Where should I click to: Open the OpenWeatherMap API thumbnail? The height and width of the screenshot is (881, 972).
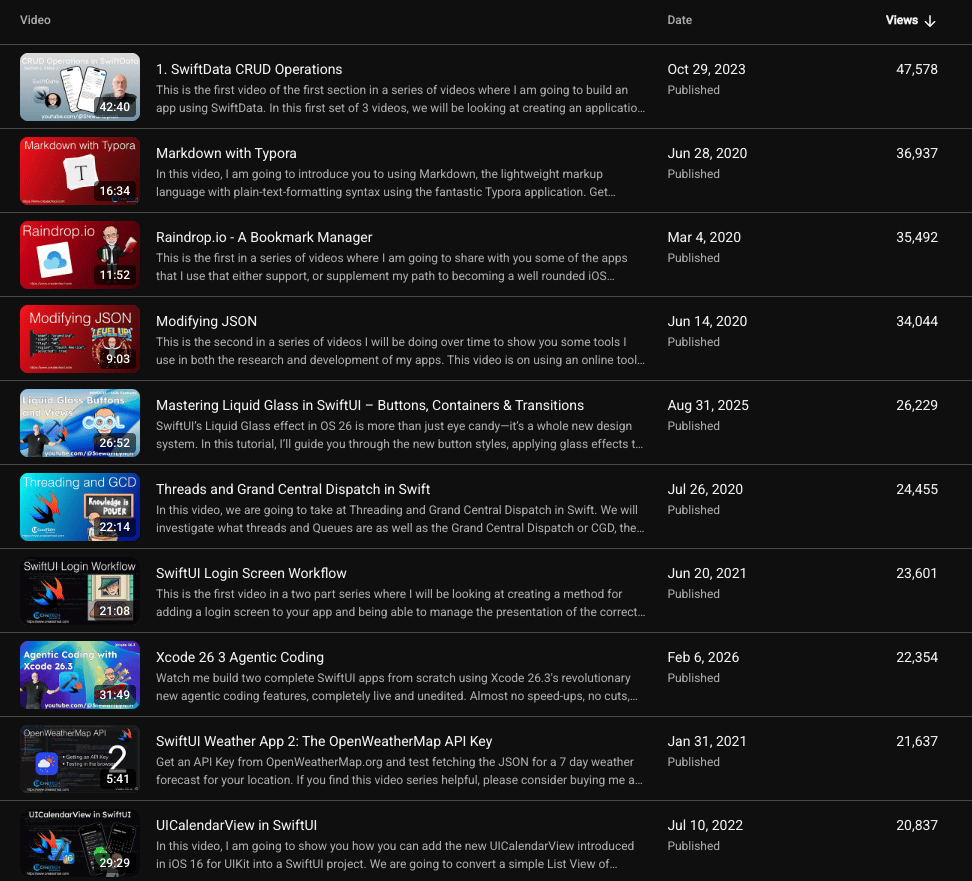tap(80, 759)
